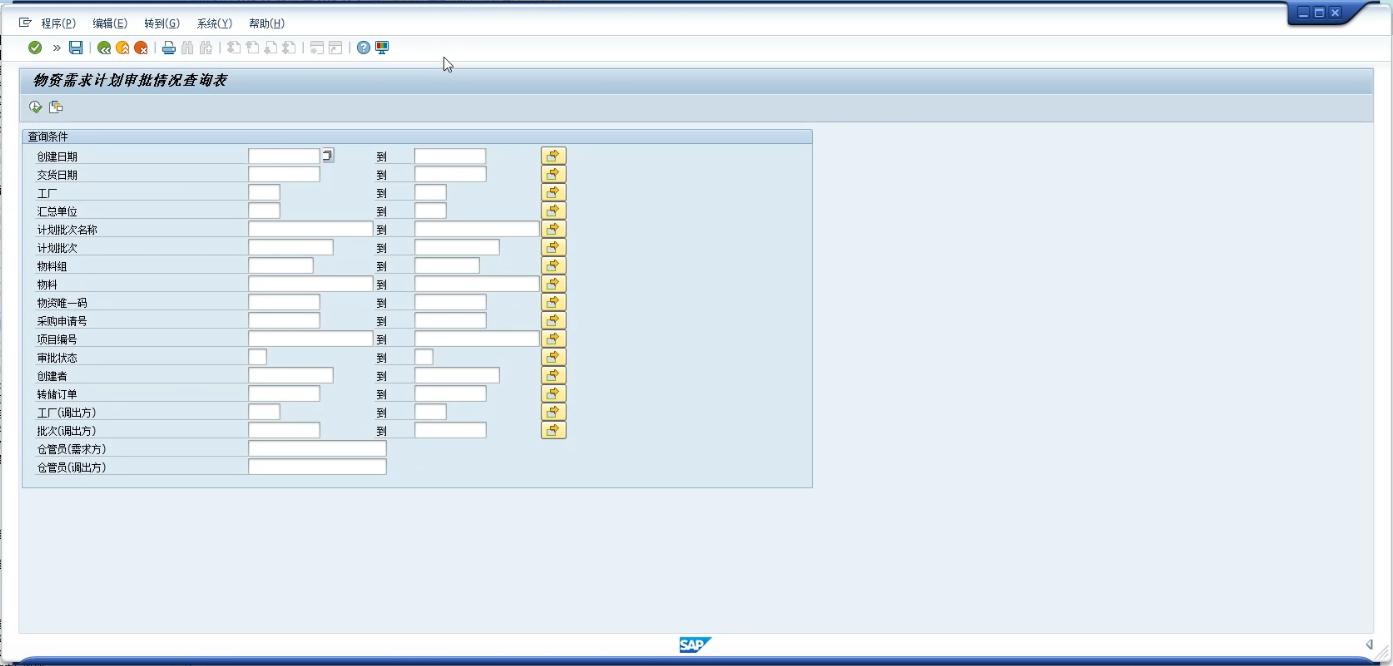The width and height of the screenshot is (1393, 666).
Task: Click the 仓管员(需求方) input field
Action: pos(317,449)
